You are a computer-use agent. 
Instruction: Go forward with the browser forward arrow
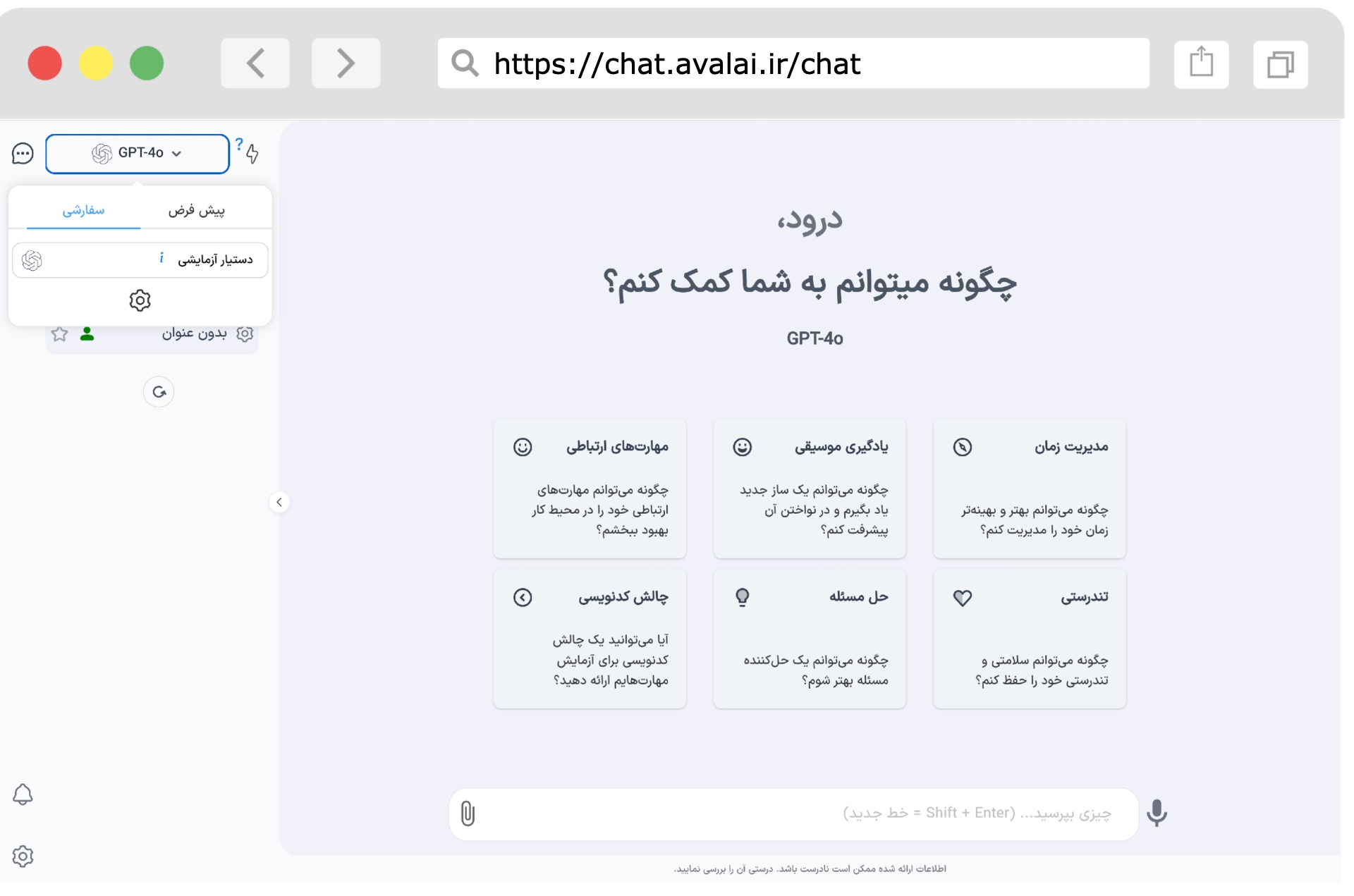point(346,63)
